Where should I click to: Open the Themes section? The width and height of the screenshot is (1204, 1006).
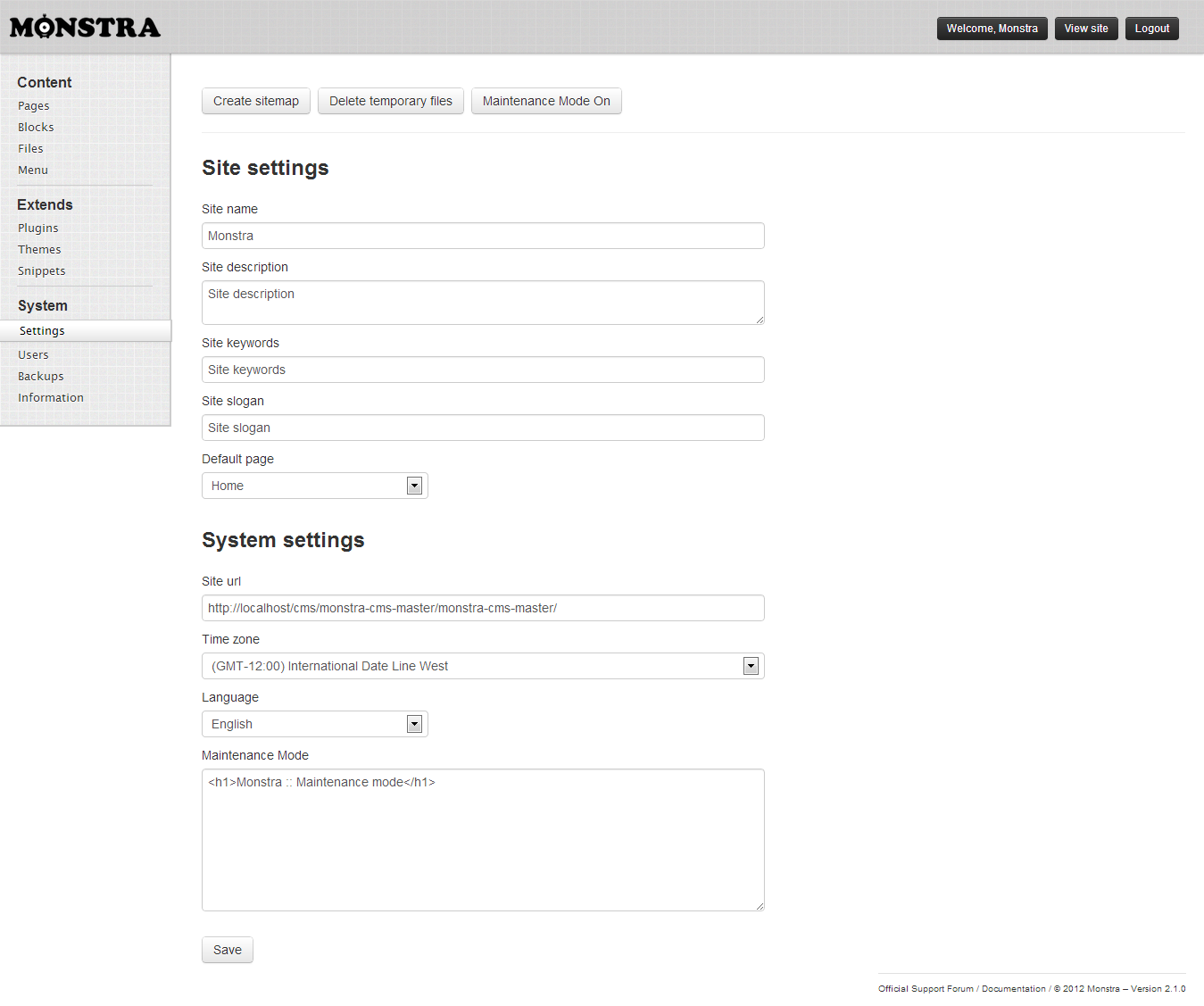[39, 249]
